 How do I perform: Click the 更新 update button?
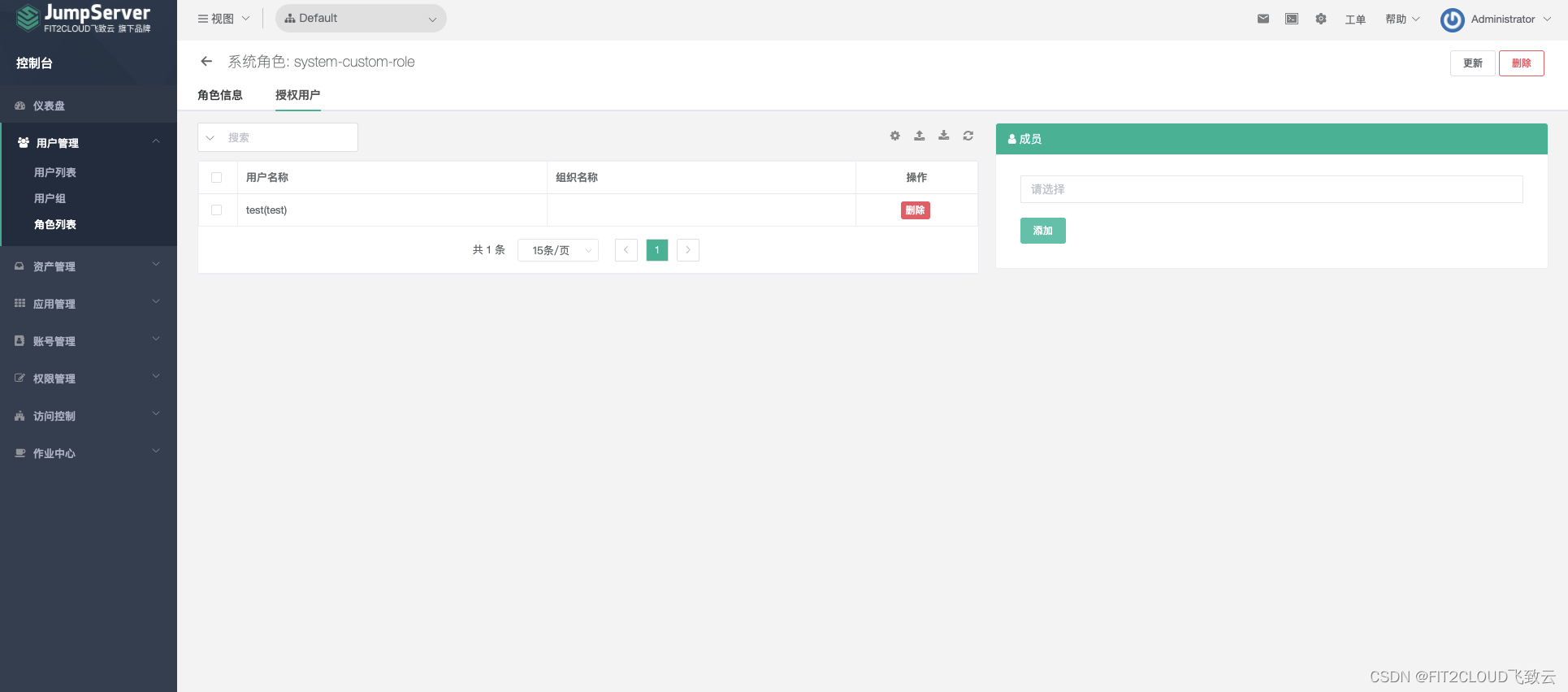1473,63
